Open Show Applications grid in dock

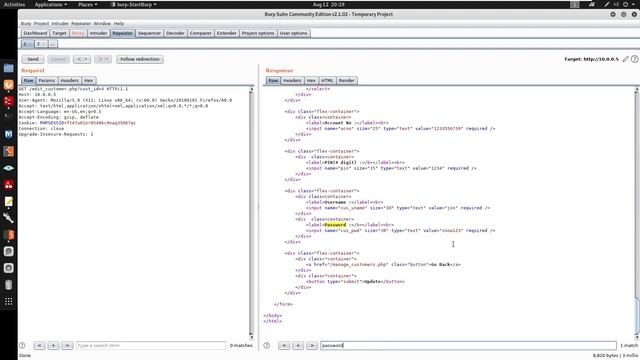click(9, 302)
